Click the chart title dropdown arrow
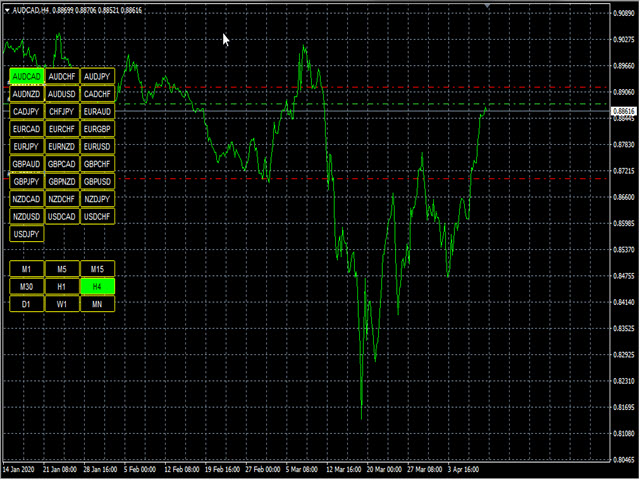This screenshot has height=480, width=640. 7,11
